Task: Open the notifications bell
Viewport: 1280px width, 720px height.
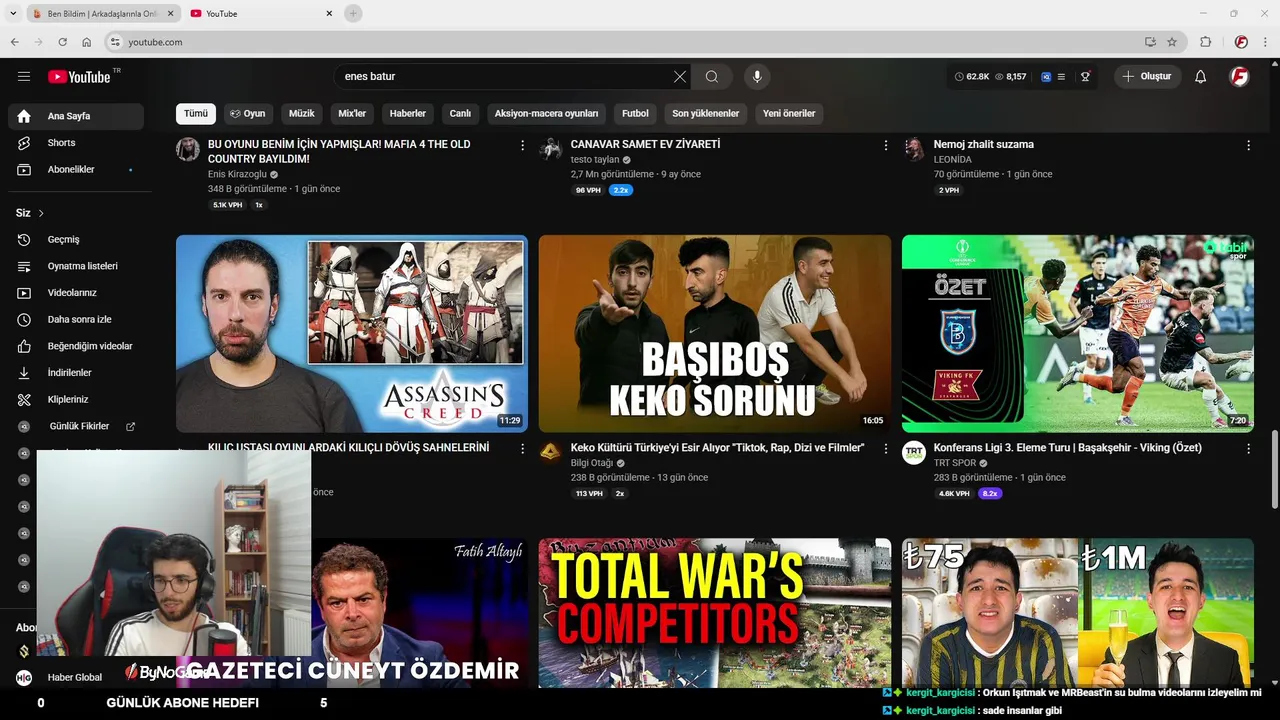Action: (1201, 77)
